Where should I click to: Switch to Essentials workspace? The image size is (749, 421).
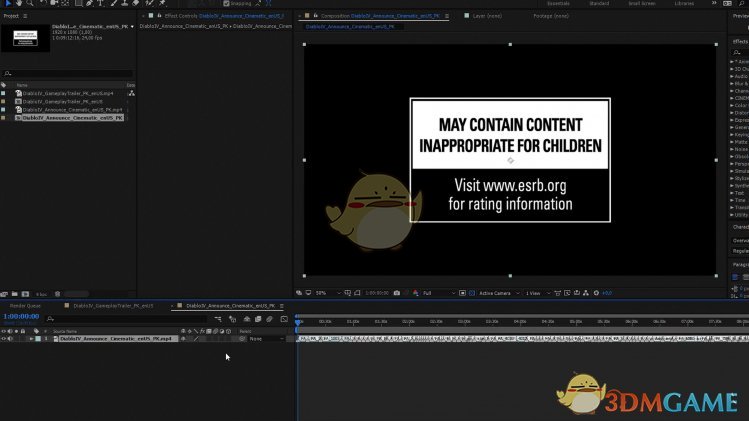(558, 3)
